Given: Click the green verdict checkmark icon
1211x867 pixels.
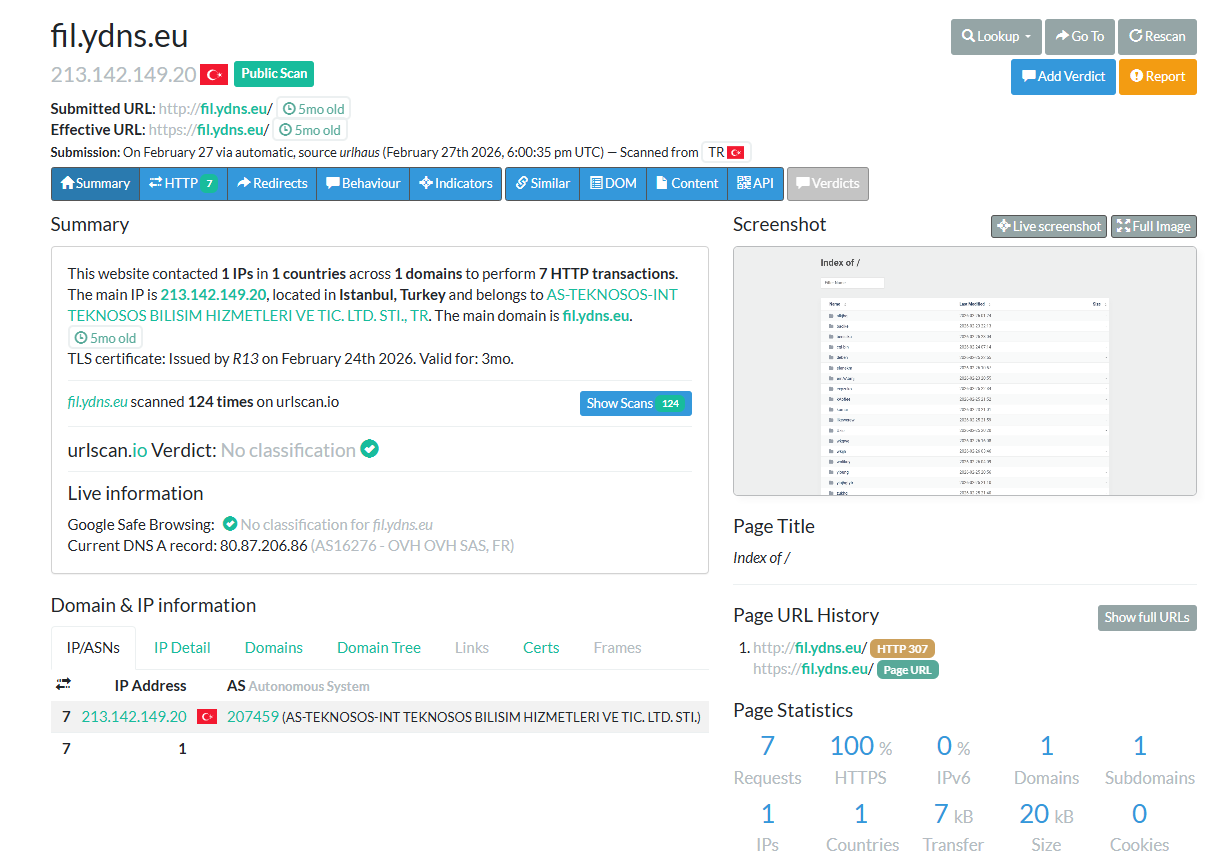Looking at the screenshot, I should pos(370,449).
